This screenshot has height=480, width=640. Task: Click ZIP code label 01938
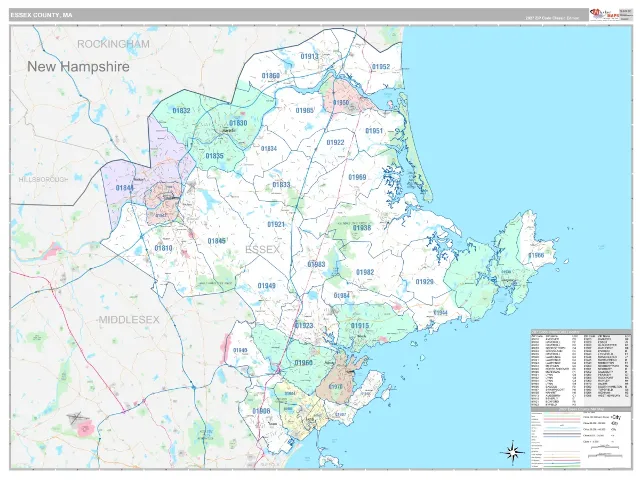[362, 228]
